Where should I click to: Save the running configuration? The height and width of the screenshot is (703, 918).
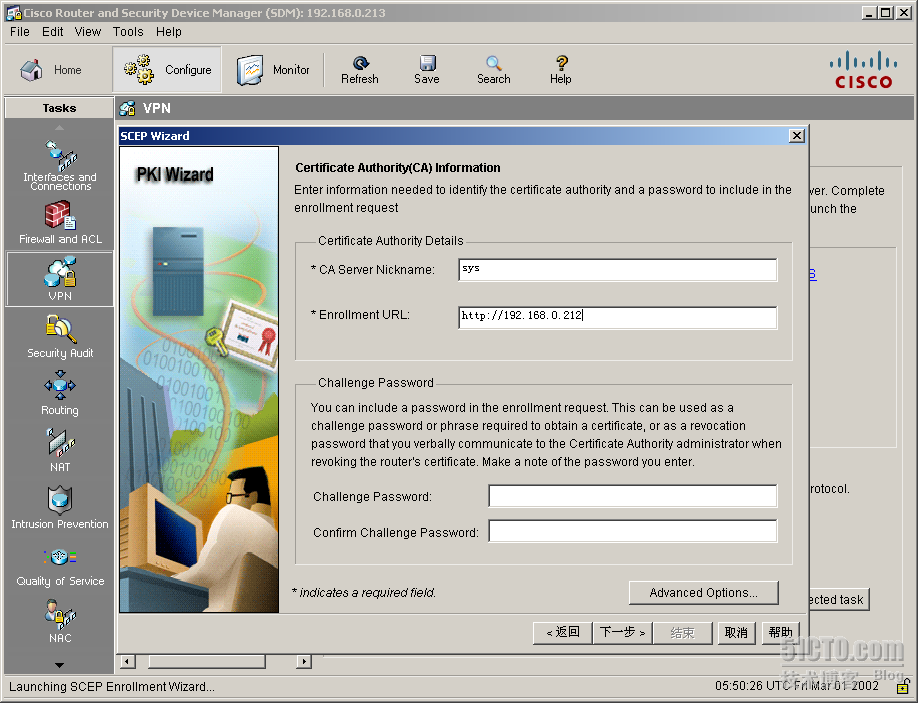tap(427, 70)
